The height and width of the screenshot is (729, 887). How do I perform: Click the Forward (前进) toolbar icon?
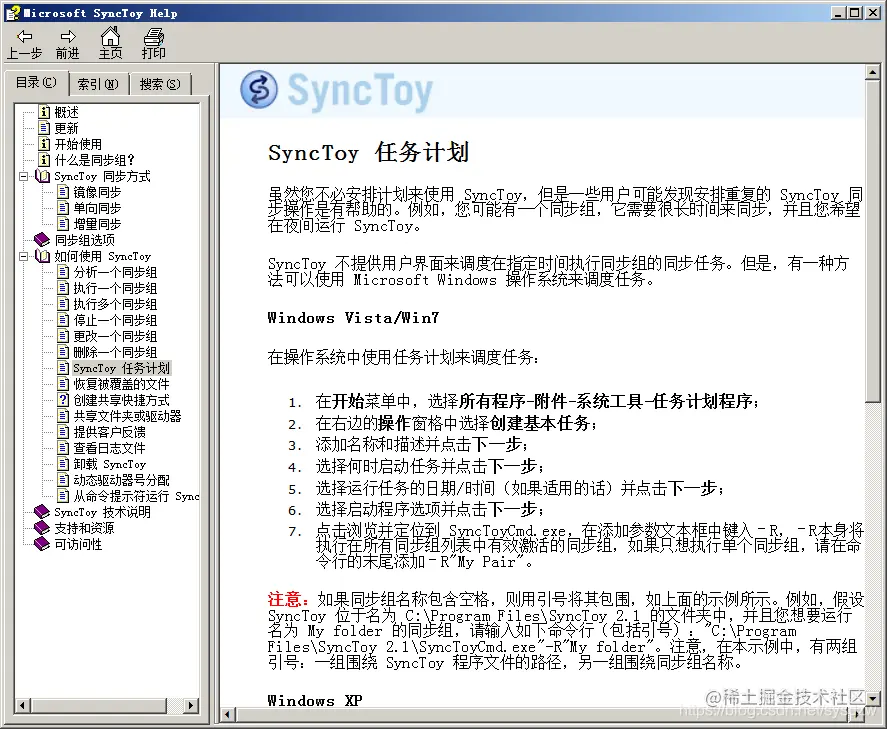pyautogui.click(x=68, y=37)
